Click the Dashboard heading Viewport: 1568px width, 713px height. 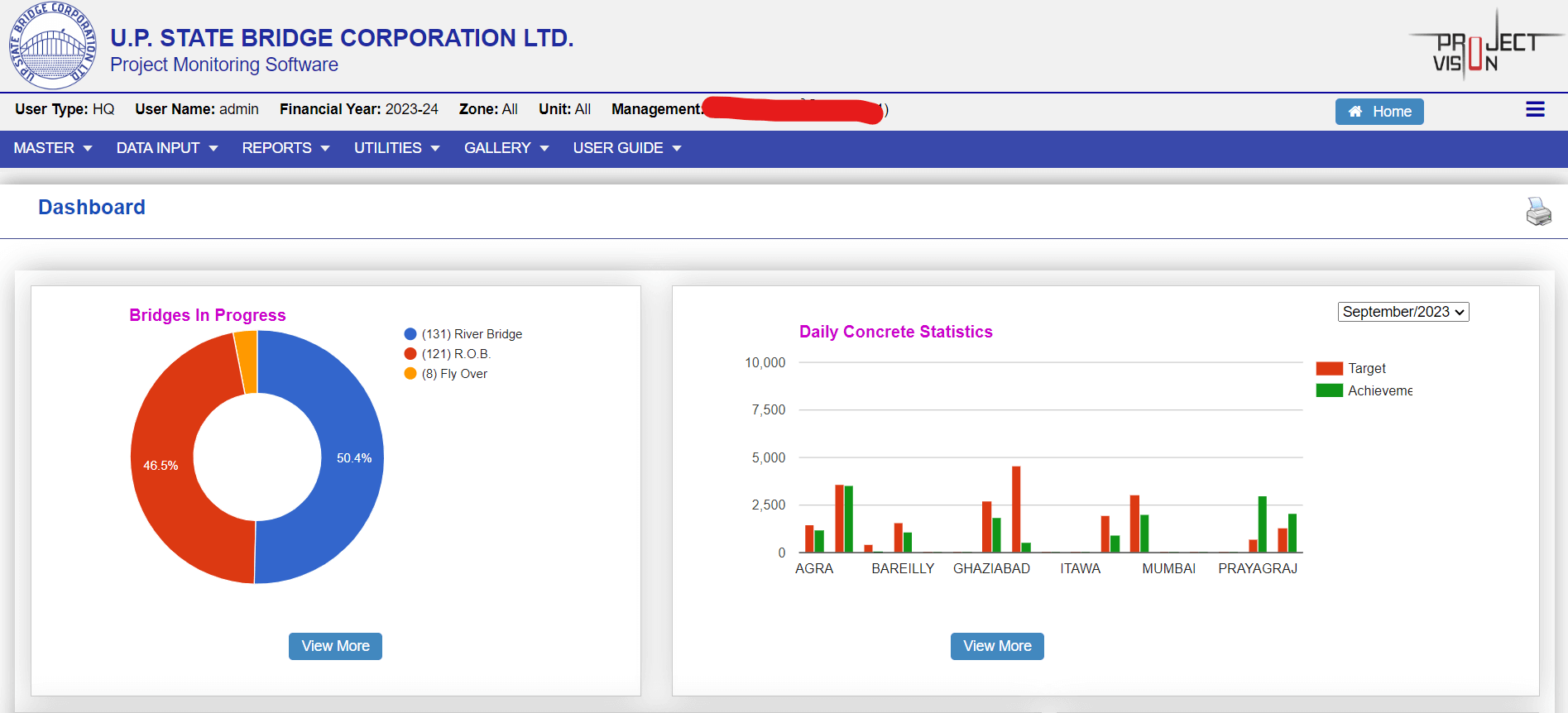pos(92,207)
